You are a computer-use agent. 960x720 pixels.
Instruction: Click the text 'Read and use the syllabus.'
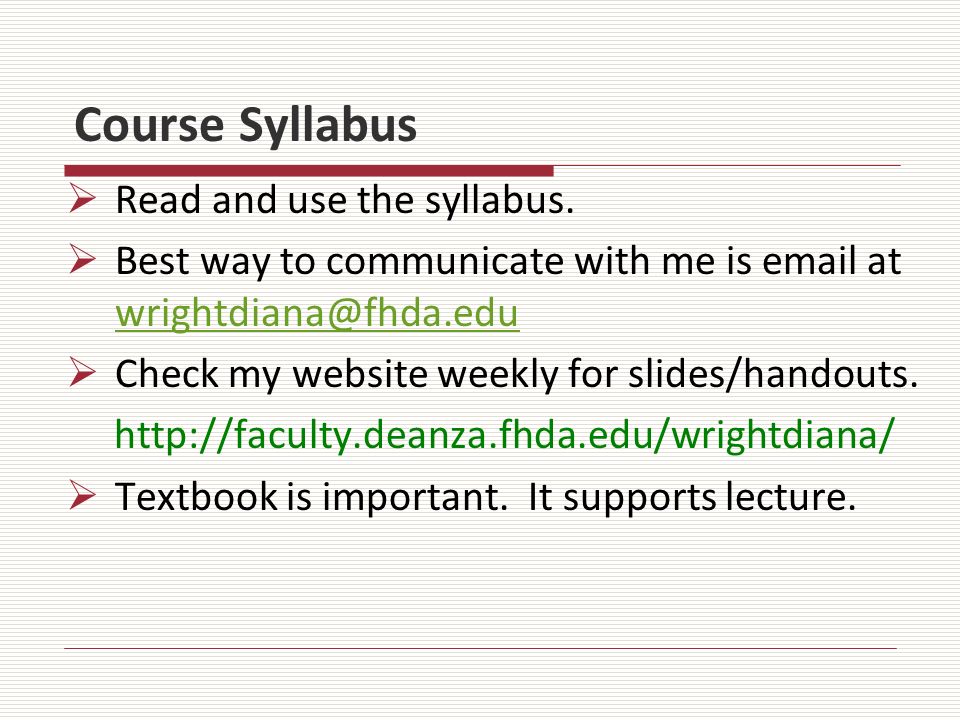(x=345, y=200)
